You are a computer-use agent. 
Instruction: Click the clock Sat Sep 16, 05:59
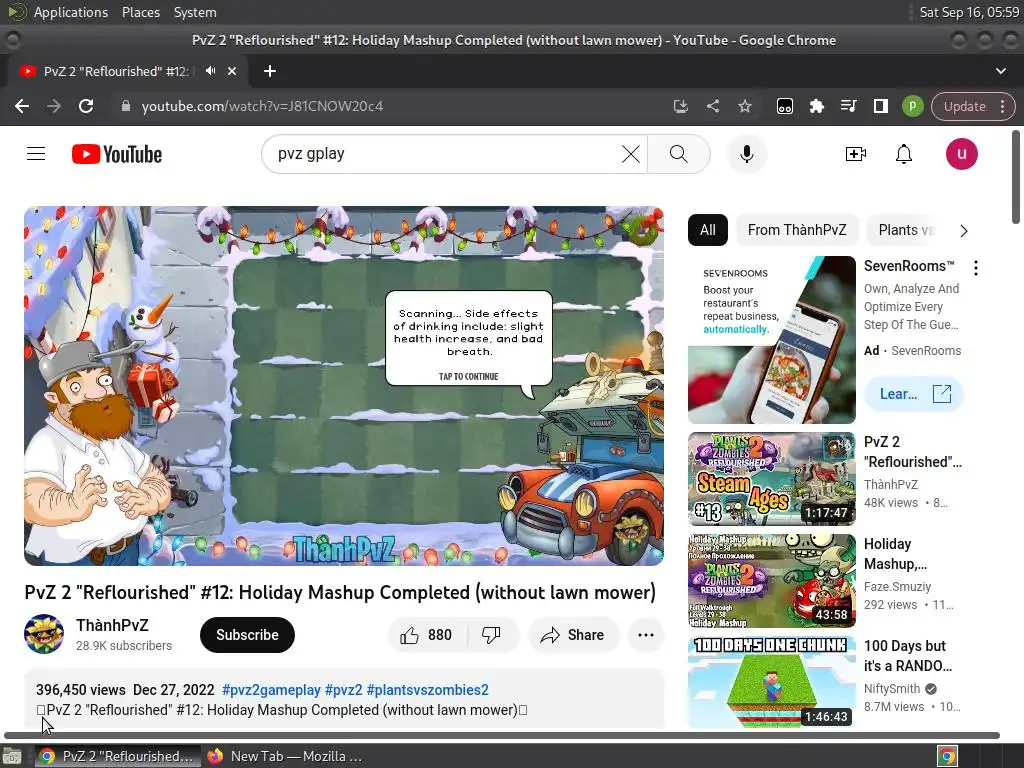[x=969, y=12]
